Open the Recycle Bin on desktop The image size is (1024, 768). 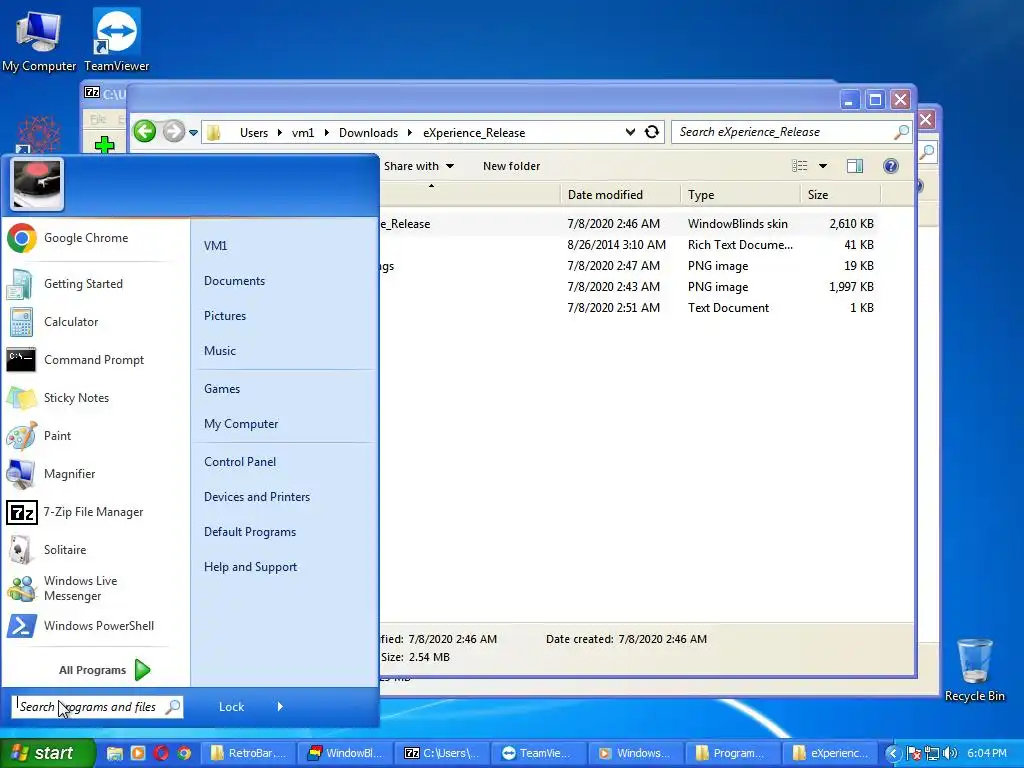point(974,670)
